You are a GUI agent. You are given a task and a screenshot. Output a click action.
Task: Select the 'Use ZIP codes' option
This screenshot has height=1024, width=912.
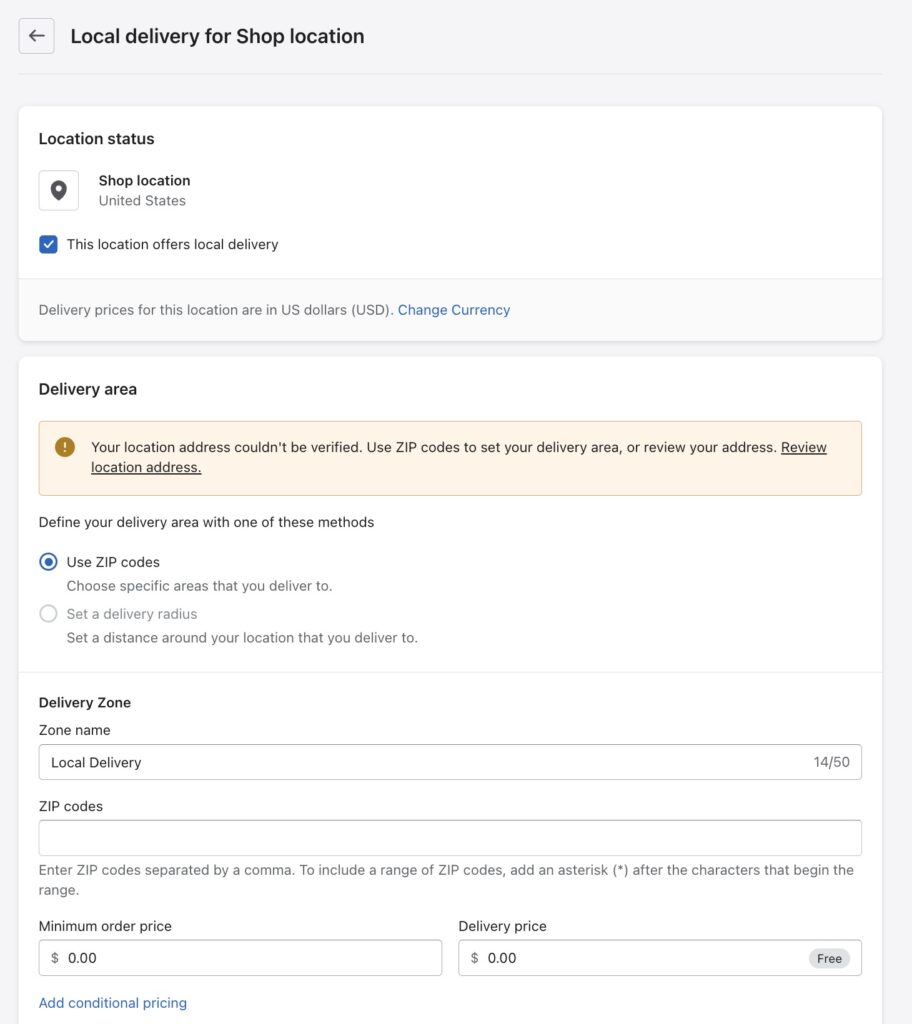tap(48, 562)
